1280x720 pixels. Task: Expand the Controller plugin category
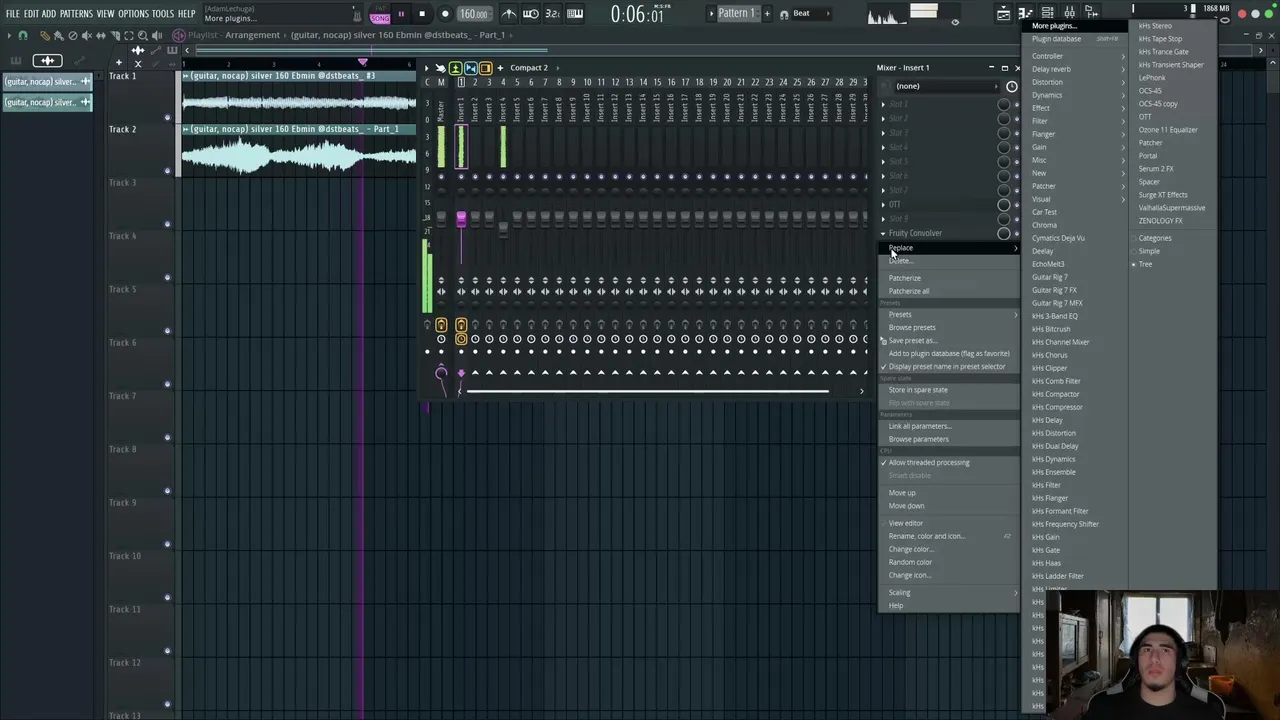(1076, 56)
